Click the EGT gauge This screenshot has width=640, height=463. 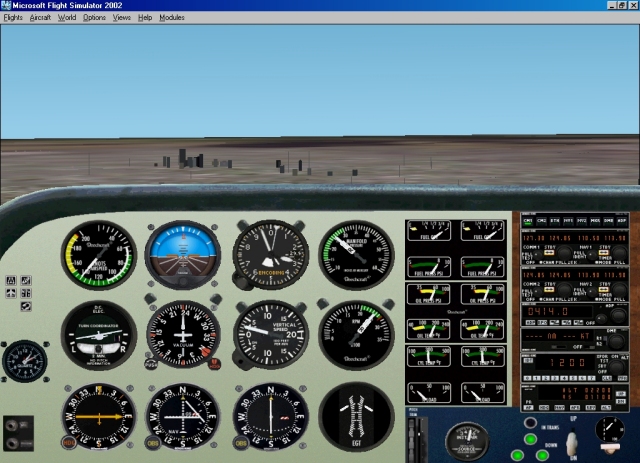[356, 416]
